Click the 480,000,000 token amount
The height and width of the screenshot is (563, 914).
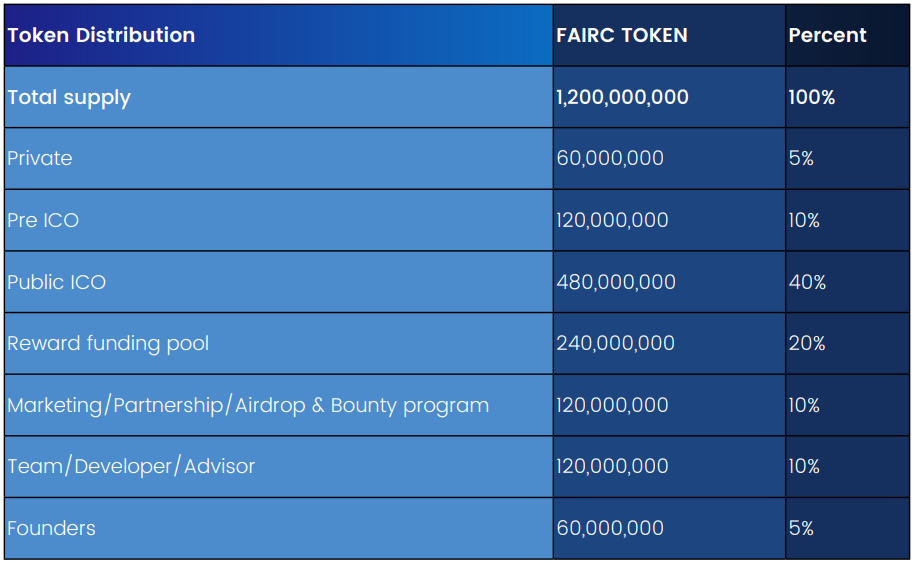tap(616, 282)
